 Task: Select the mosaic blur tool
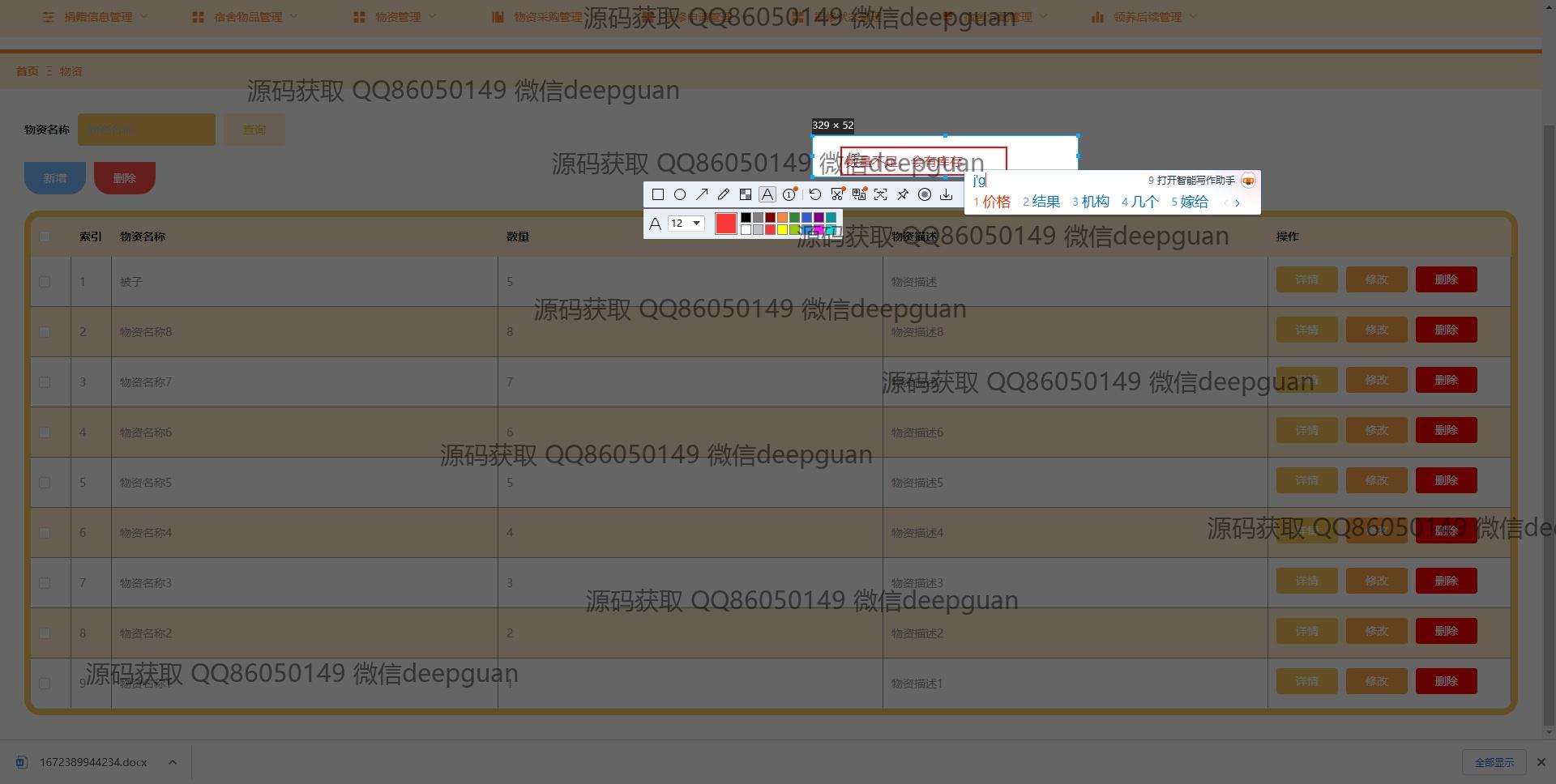point(746,194)
